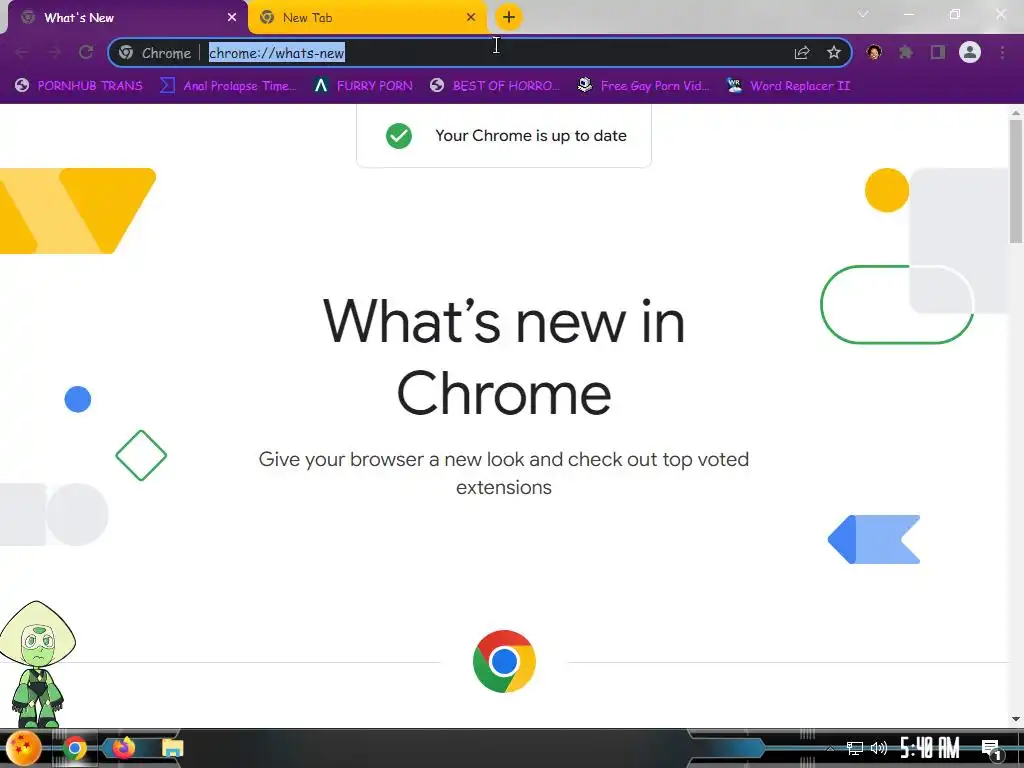Toggle the browser side panel
Viewport: 1024px width, 768px height.
tap(938, 52)
